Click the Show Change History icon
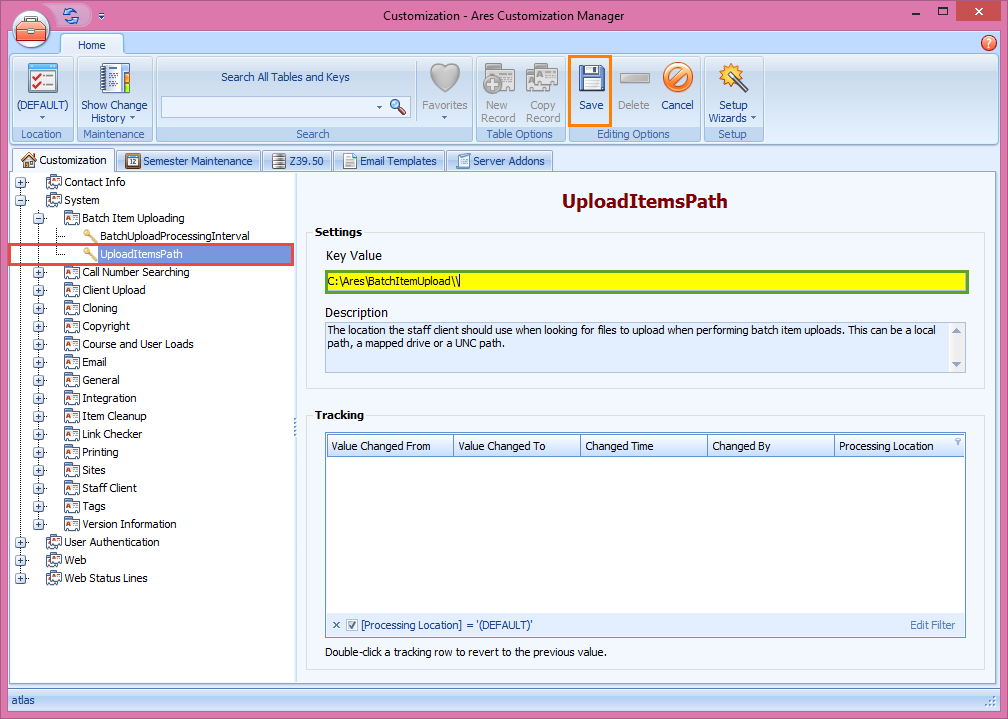Viewport: 1008px width, 719px height. pos(113,78)
